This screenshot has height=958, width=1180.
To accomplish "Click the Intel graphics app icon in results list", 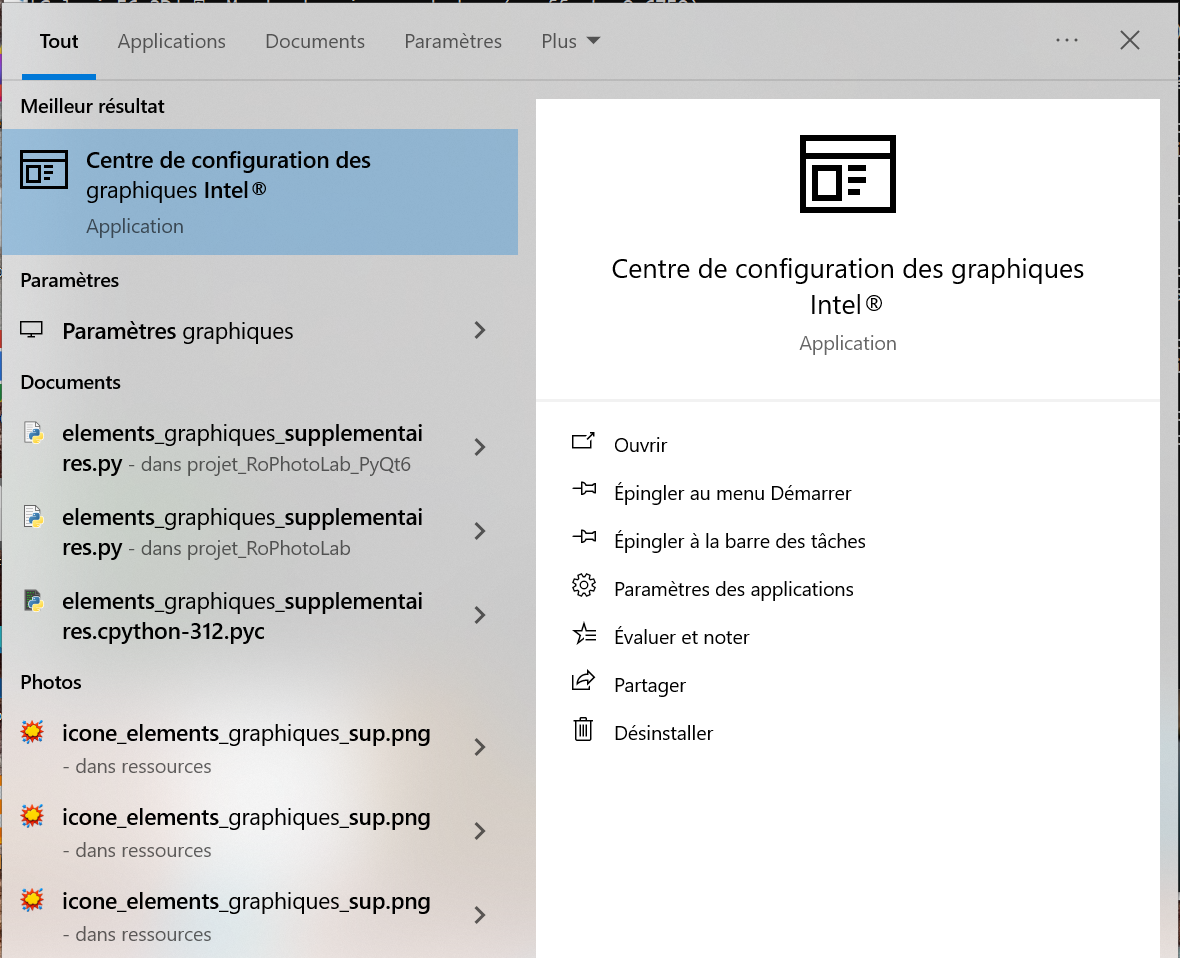I will tap(44, 169).
